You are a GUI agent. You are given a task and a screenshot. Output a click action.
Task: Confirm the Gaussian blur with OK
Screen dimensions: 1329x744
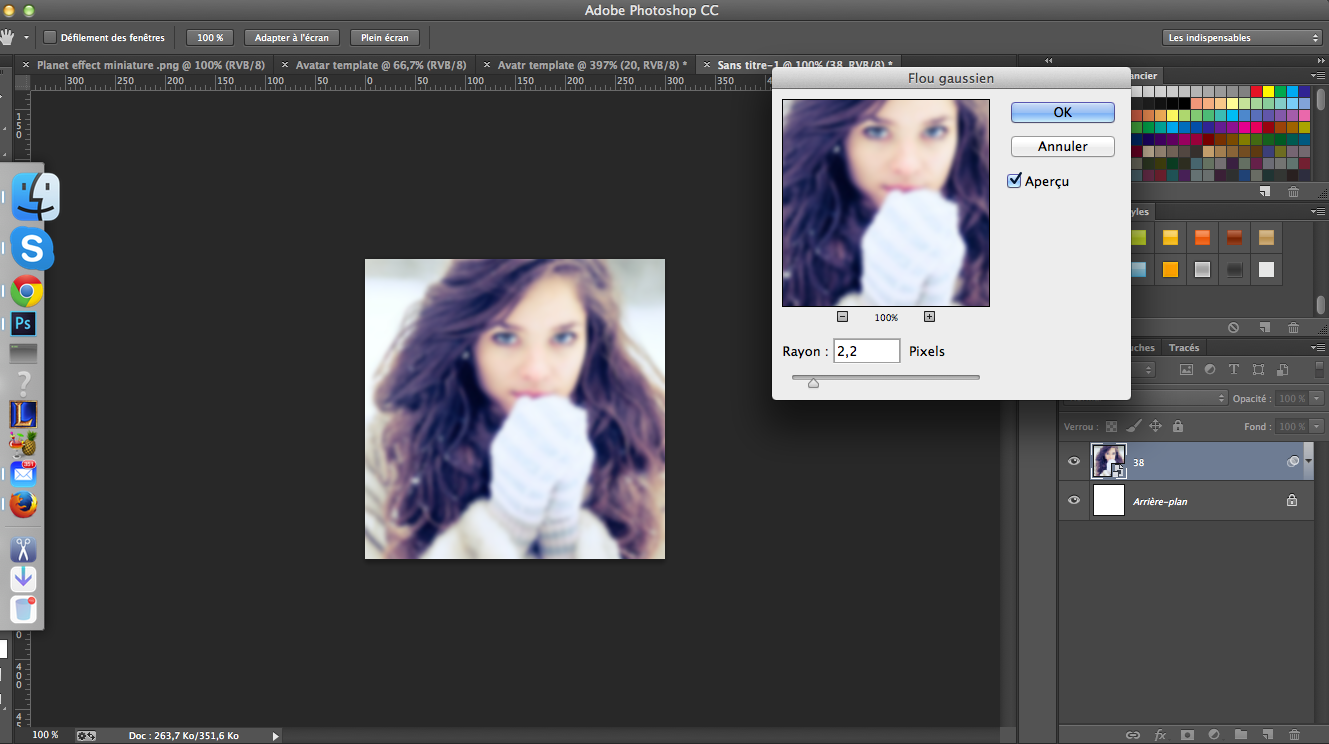[x=1063, y=112]
